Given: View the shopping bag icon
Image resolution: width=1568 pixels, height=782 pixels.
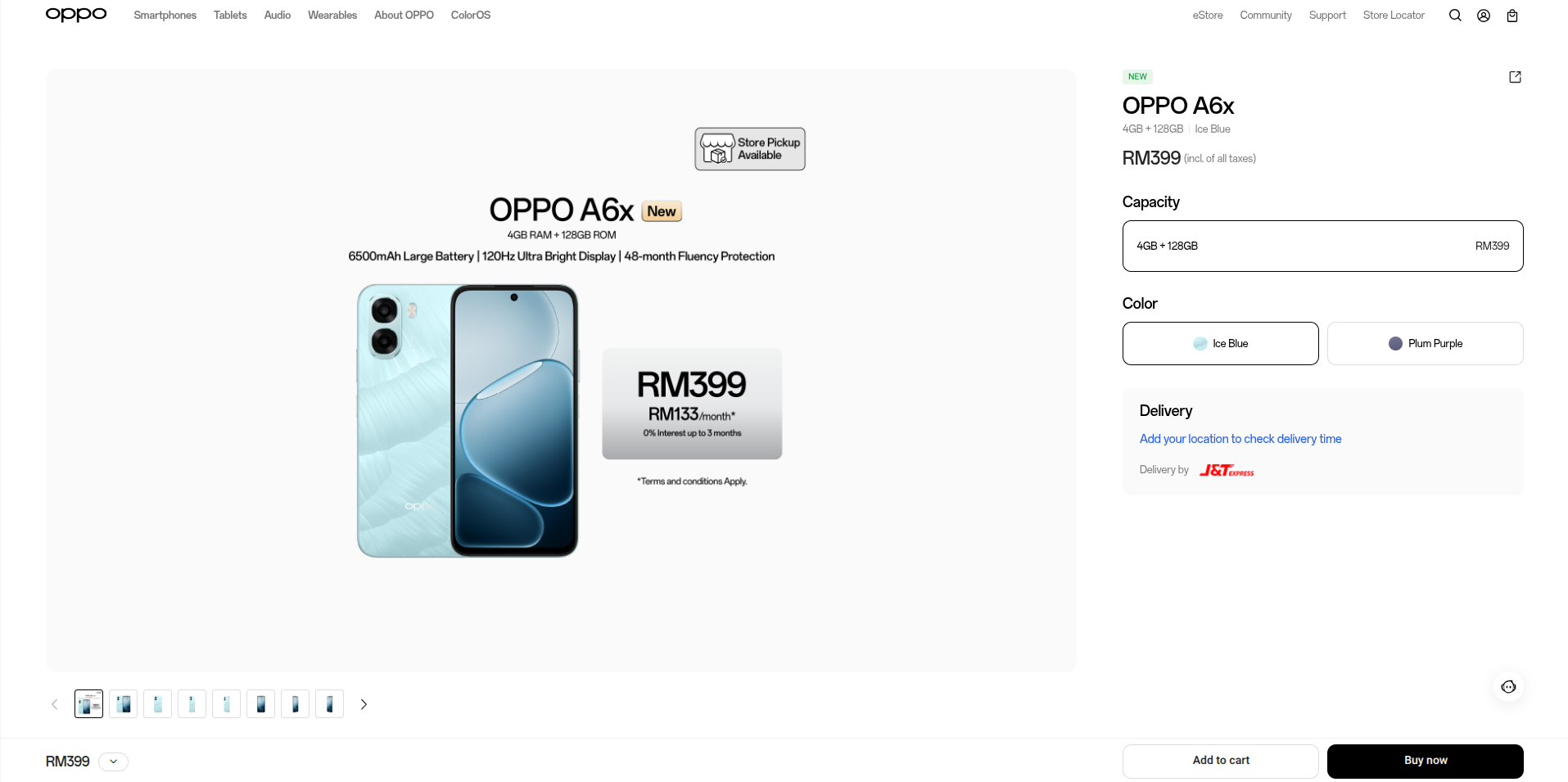Looking at the screenshot, I should click(1512, 16).
